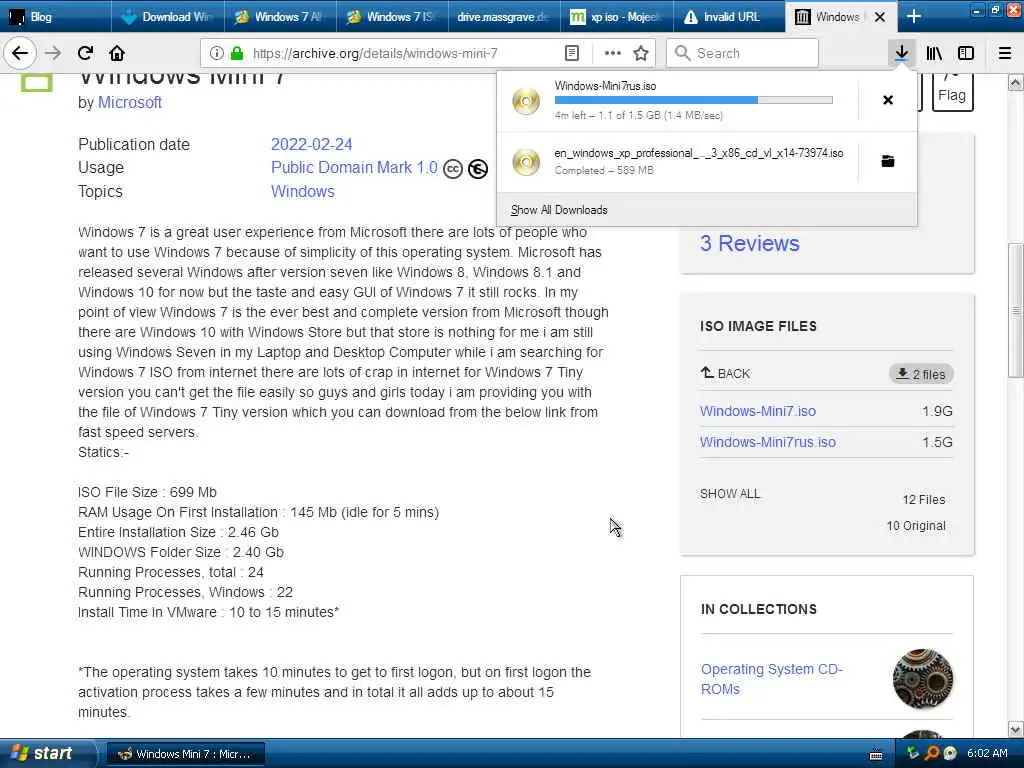The height and width of the screenshot is (768, 1024).
Task: Click the Windows-Mini7rus.iso download progress bar
Action: tap(694, 100)
